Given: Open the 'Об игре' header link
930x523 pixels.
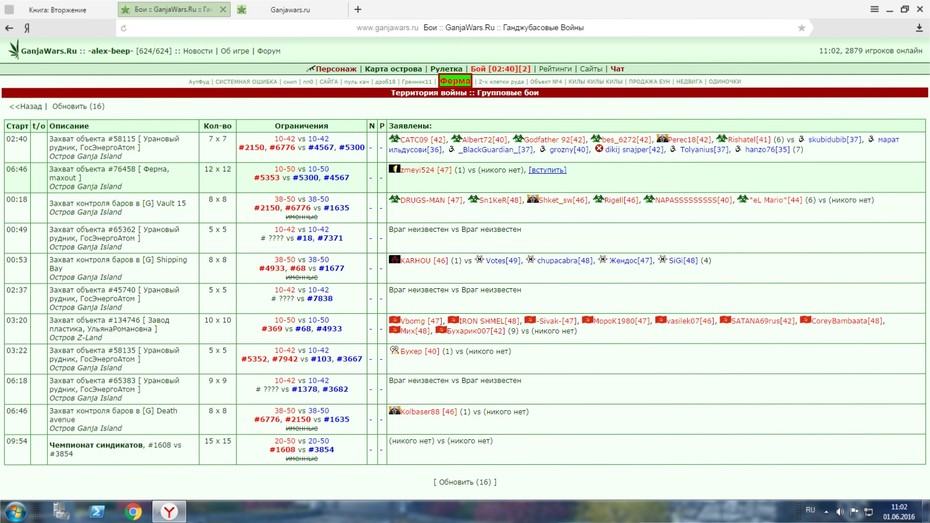Looking at the screenshot, I should (x=235, y=51).
